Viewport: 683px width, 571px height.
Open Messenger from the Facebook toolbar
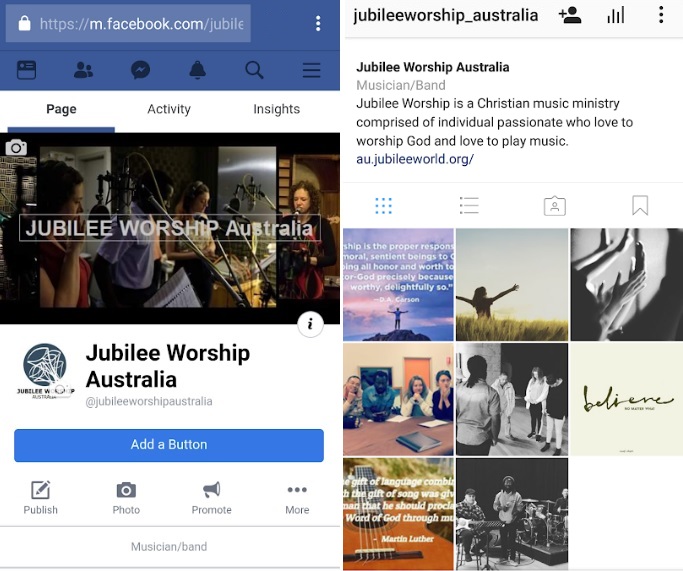click(141, 70)
